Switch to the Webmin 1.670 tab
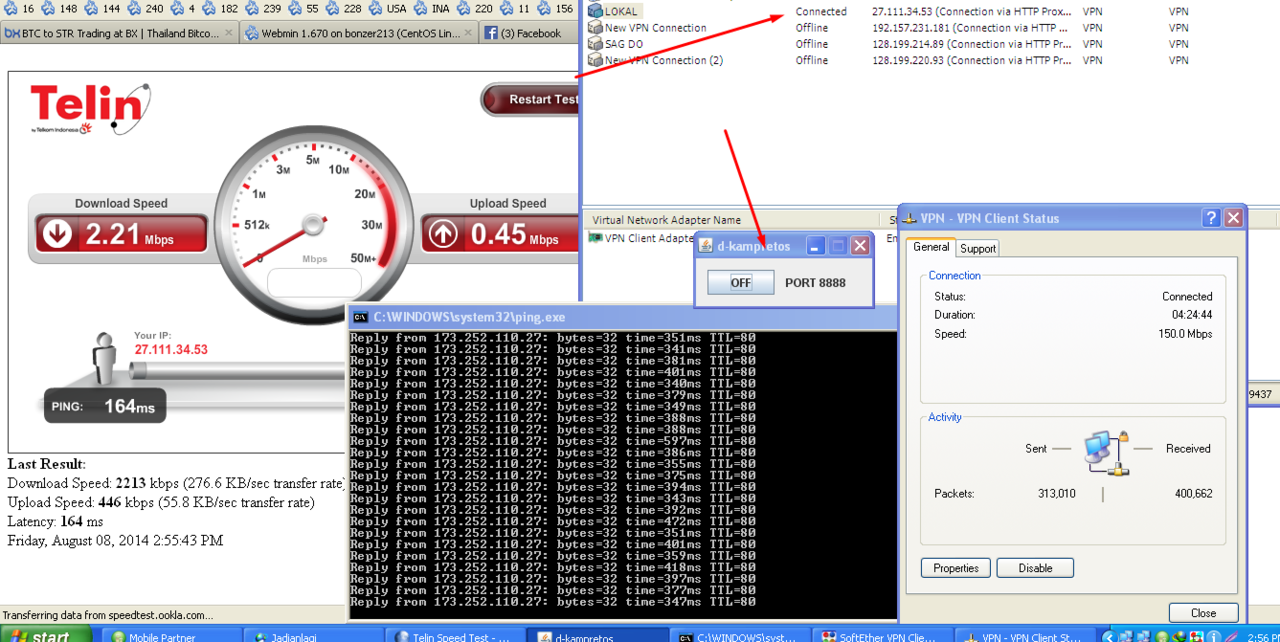 click(x=359, y=33)
